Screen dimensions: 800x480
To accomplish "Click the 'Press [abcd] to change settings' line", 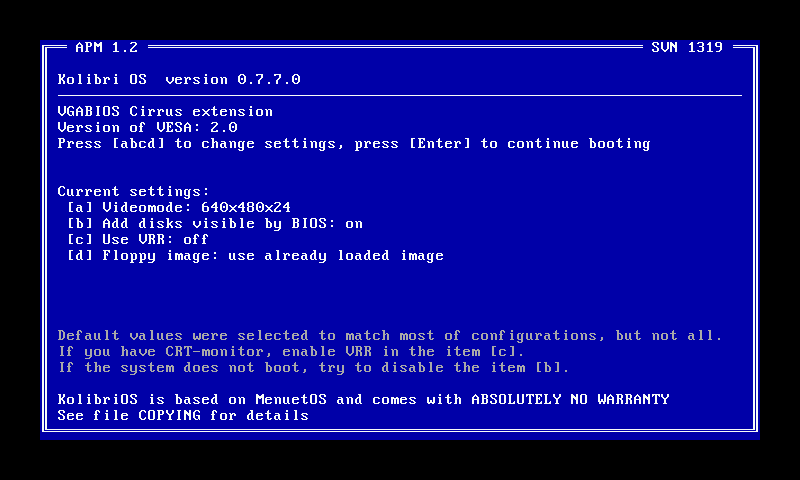I will [354, 144].
